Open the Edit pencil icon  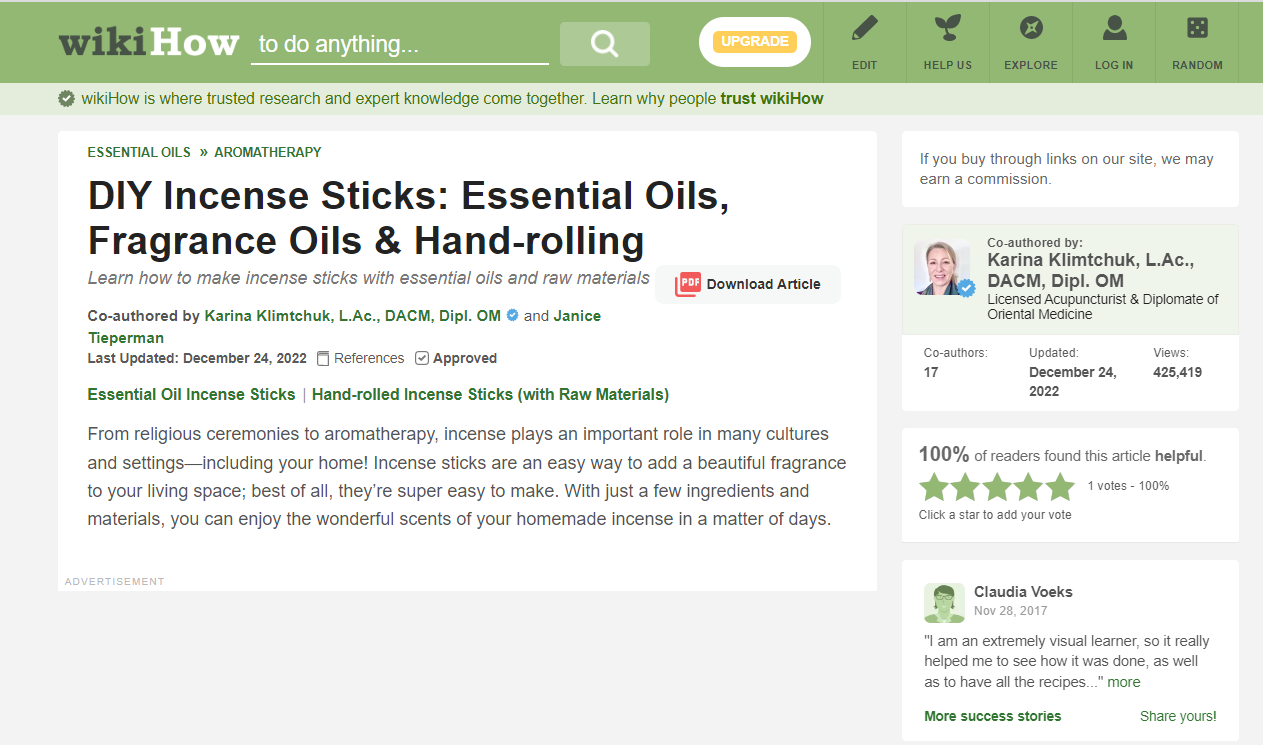click(x=864, y=29)
